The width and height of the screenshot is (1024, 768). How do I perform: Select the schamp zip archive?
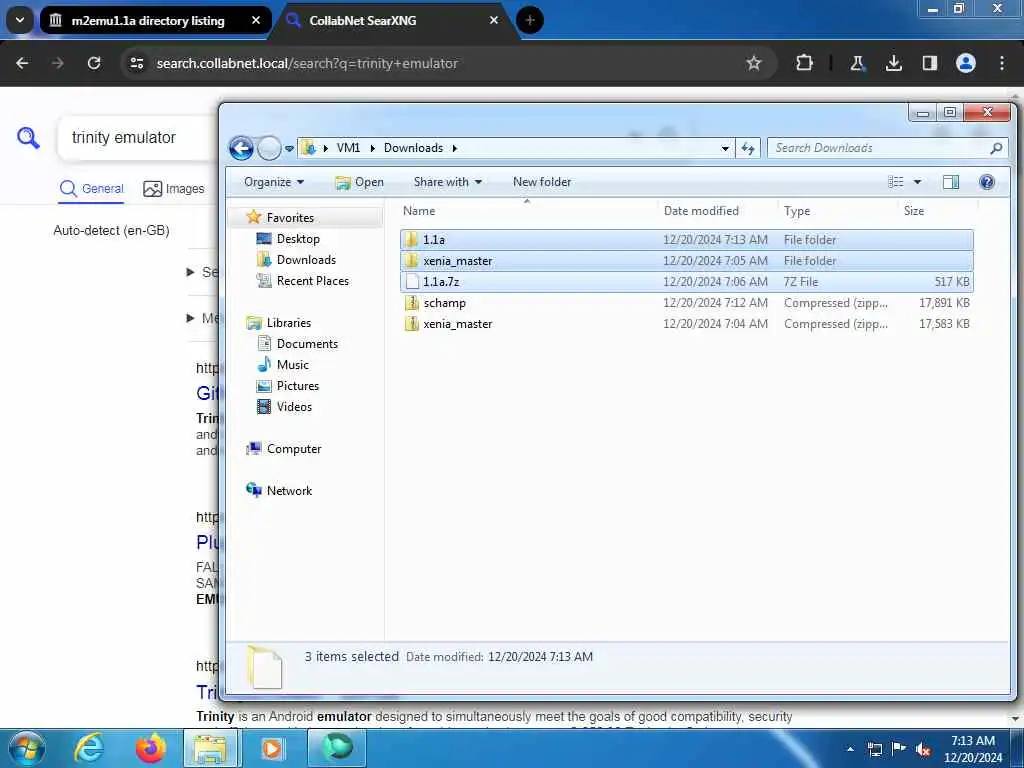point(686,303)
